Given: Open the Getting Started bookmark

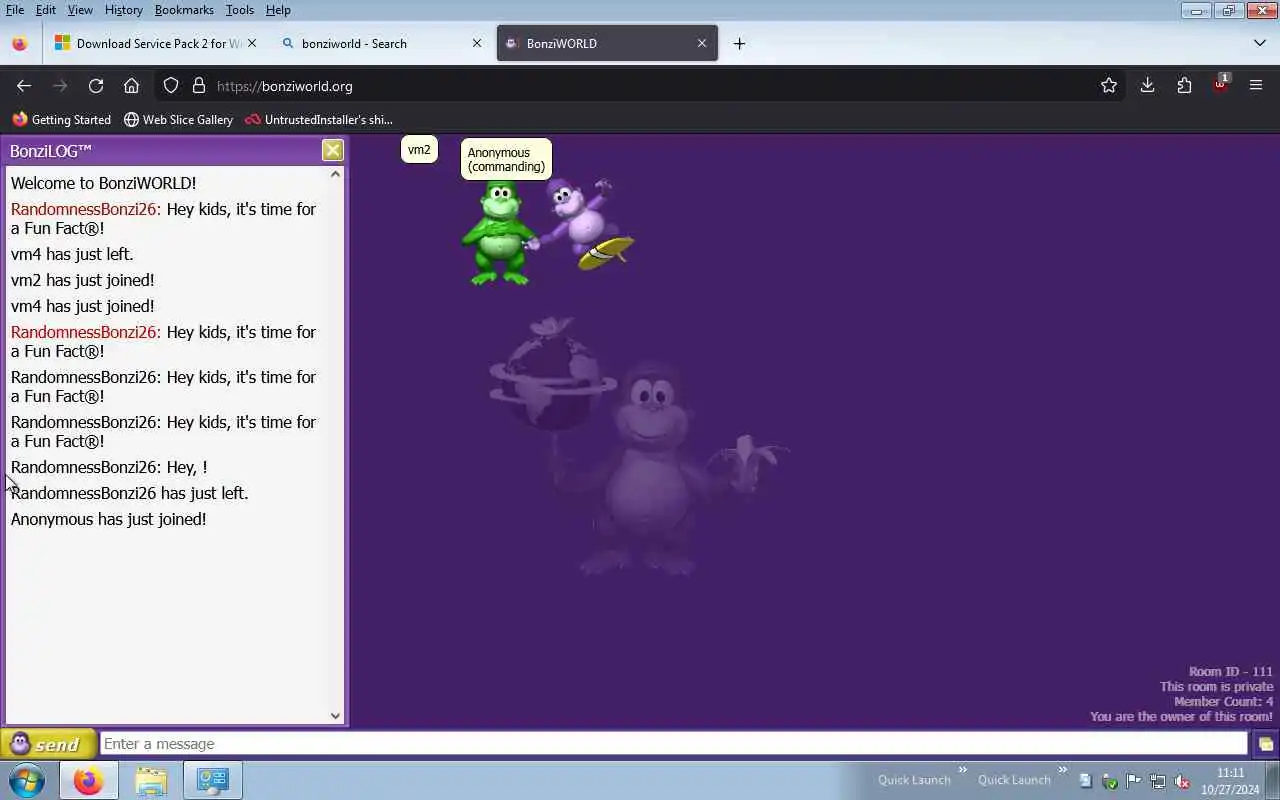Looking at the screenshot, I should 61,119.
